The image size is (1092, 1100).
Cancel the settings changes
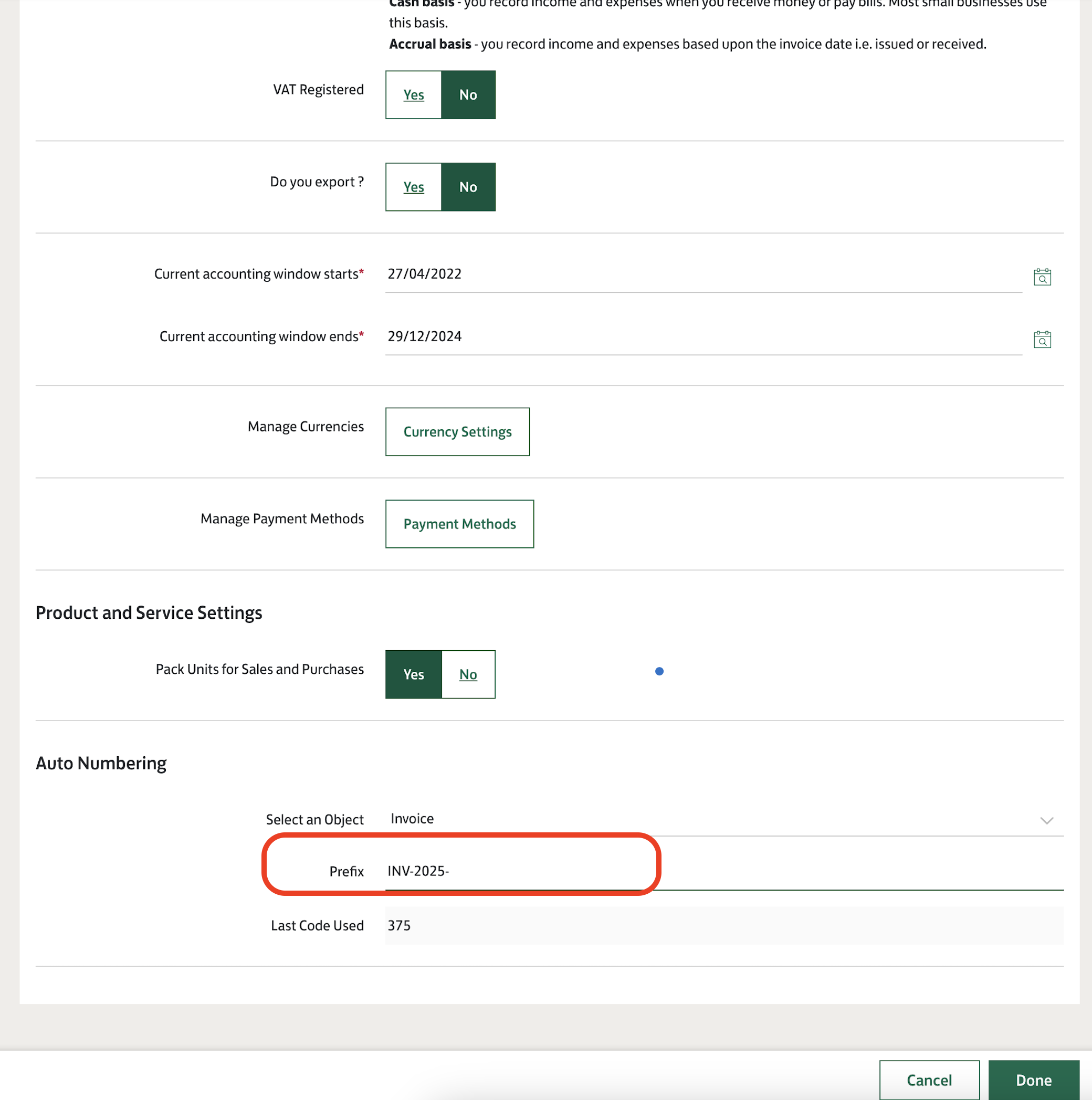929,1080
